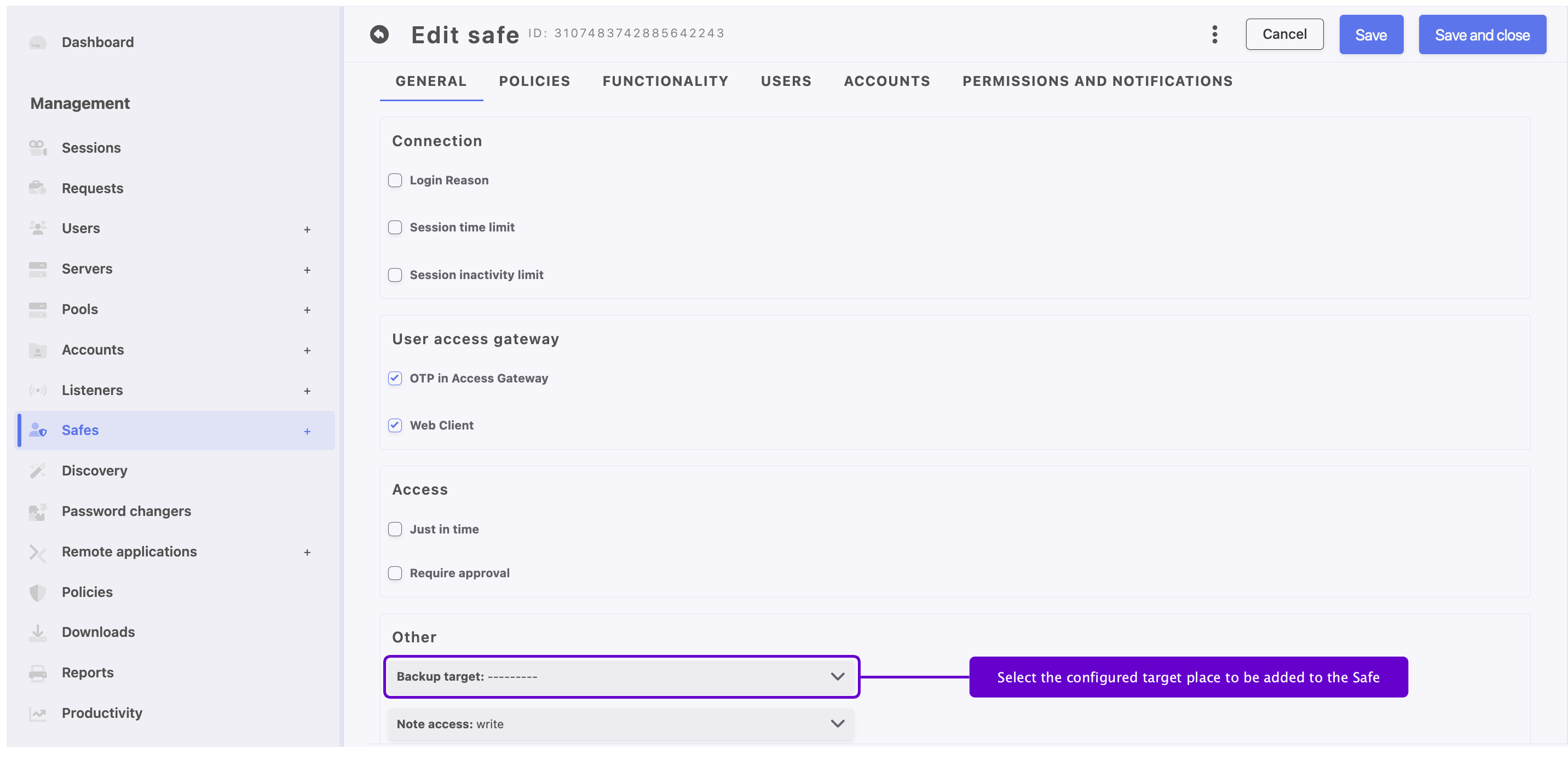Screen dimensions: 1568x760
Task: Enable the Just in time checkbox
Action: tap(395, 530)
